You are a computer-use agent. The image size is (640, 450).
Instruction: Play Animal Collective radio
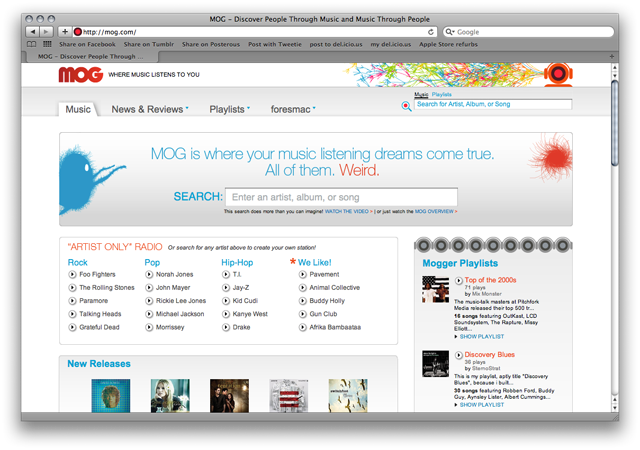tap(302, 287)
